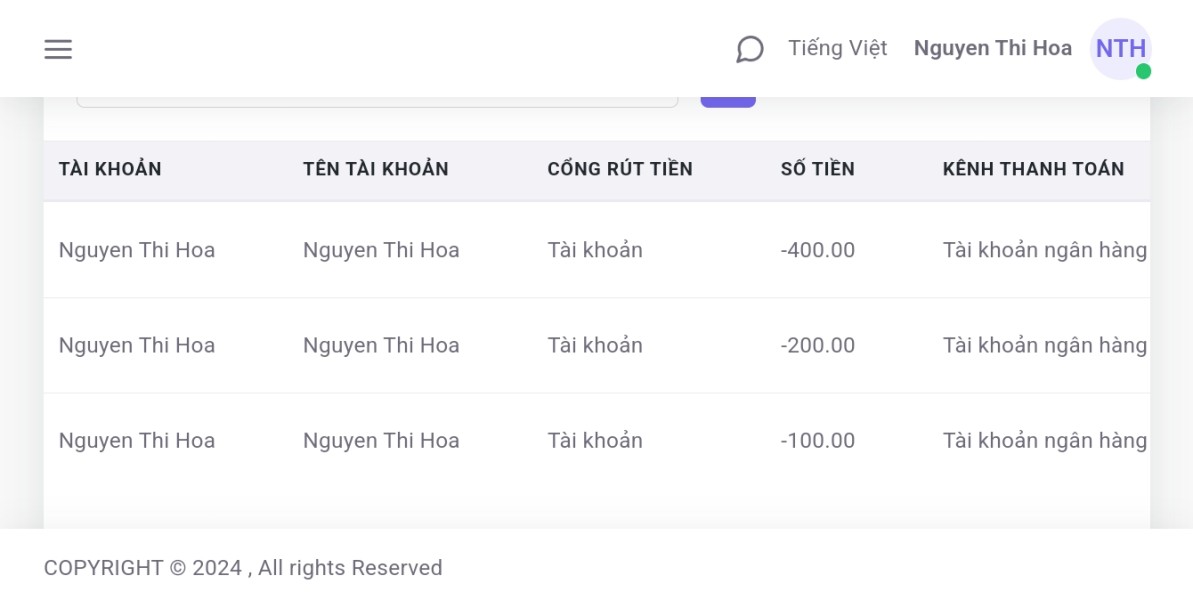This screenshot has width=1193, height=600.
Task: Sort by the TÊN TÀI KHOẢN column header
Action: (375, 169)
